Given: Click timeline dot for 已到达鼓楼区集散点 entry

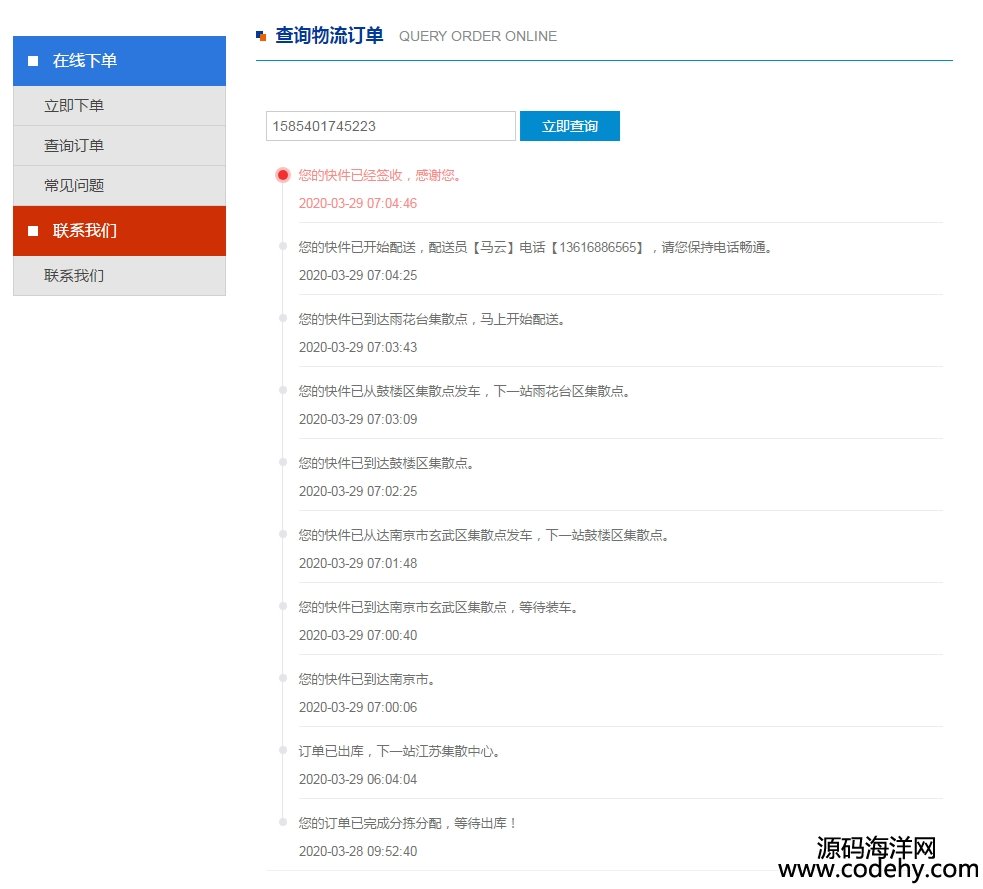Looking at the screenshot, I should [x=283, y=462].
